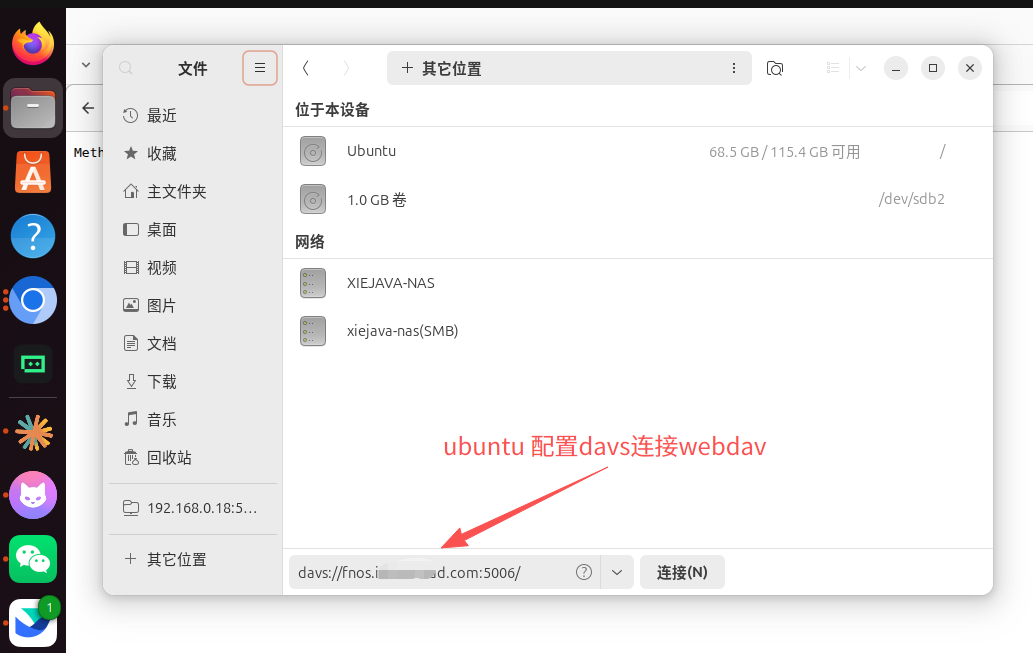1033x653 pixels.
Task: Click the location search camera-folder icon
Action: coord(775,68)
